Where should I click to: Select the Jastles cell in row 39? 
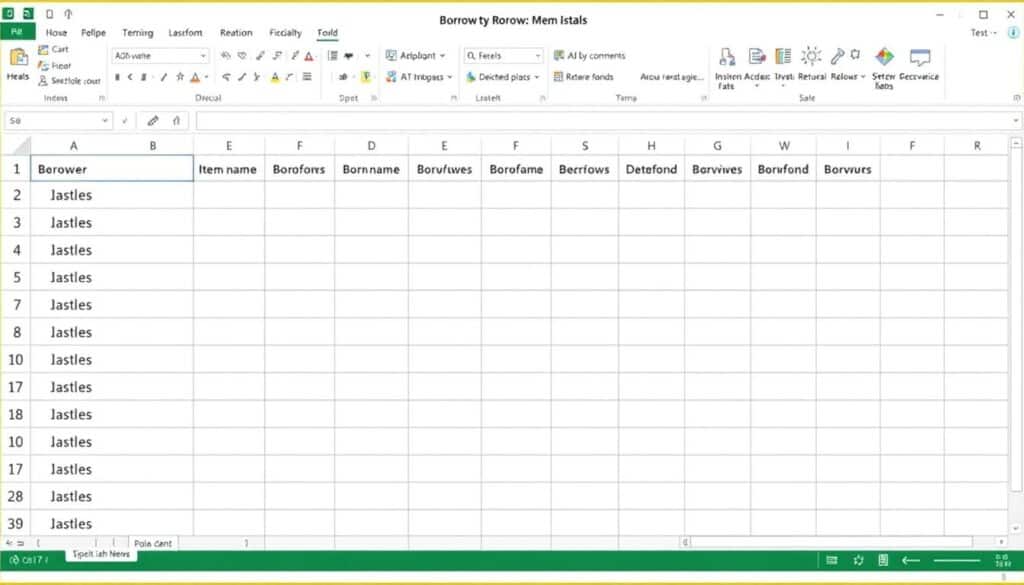[112, 524]
